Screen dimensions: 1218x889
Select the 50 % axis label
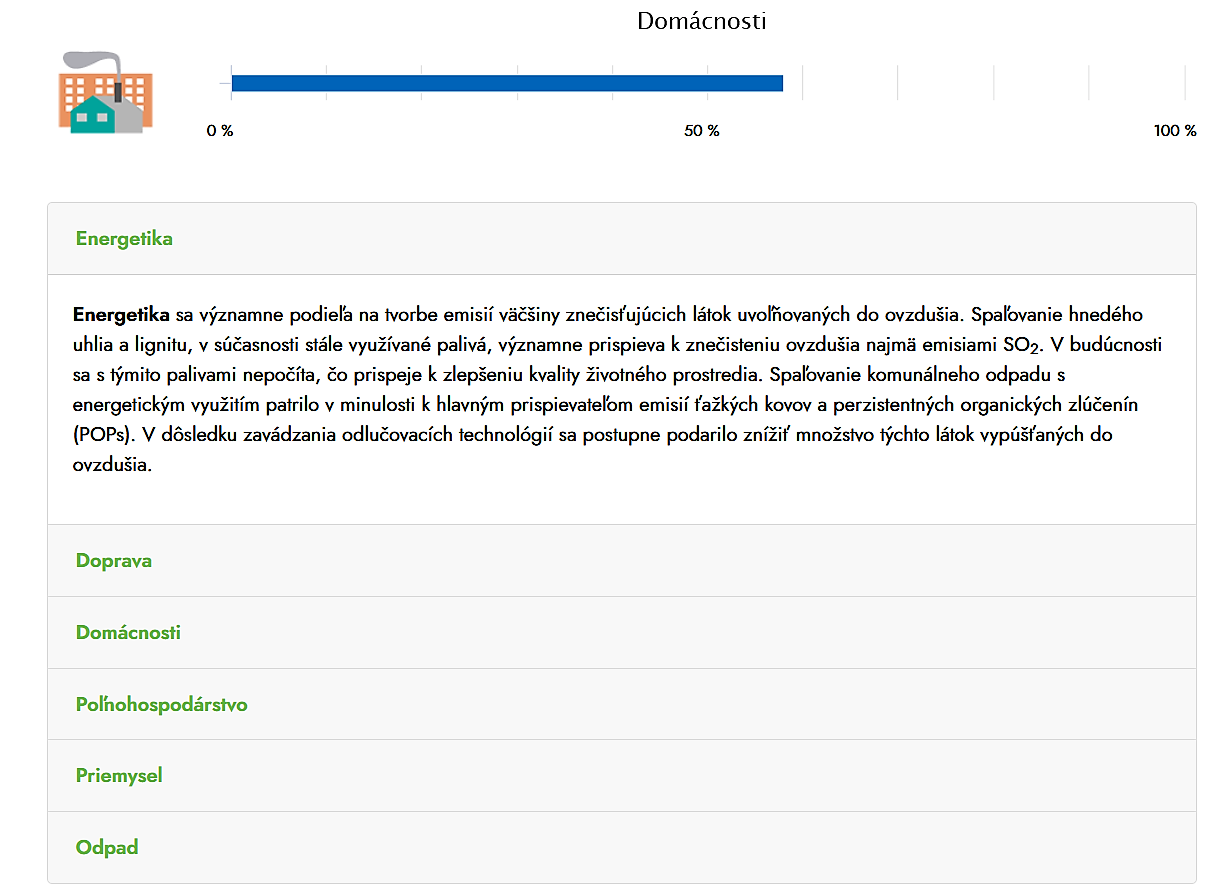pyautogui.click(x=702, y=131)
